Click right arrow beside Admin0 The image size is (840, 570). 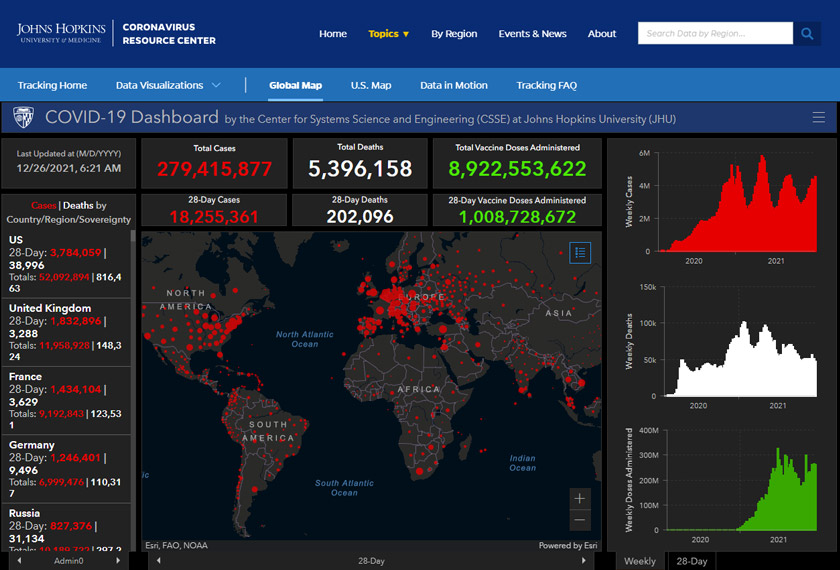click(117, 561)
